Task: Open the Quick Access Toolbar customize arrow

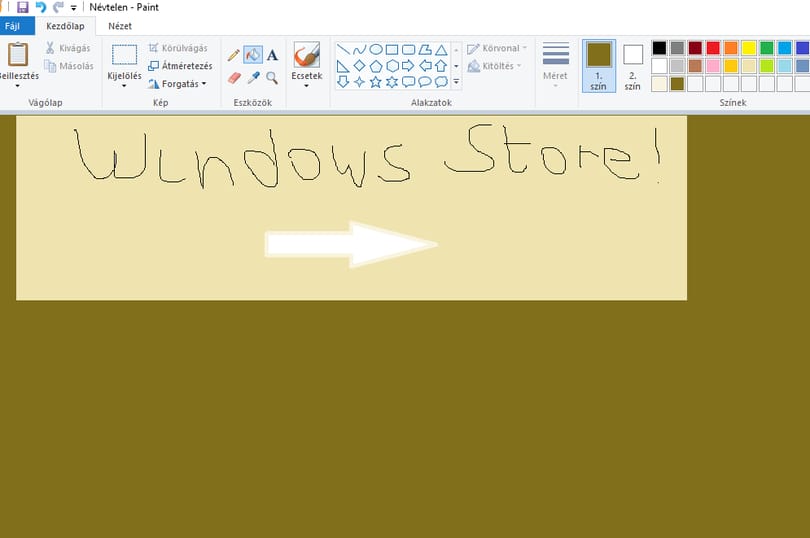Action: click(x=74, y=8)
